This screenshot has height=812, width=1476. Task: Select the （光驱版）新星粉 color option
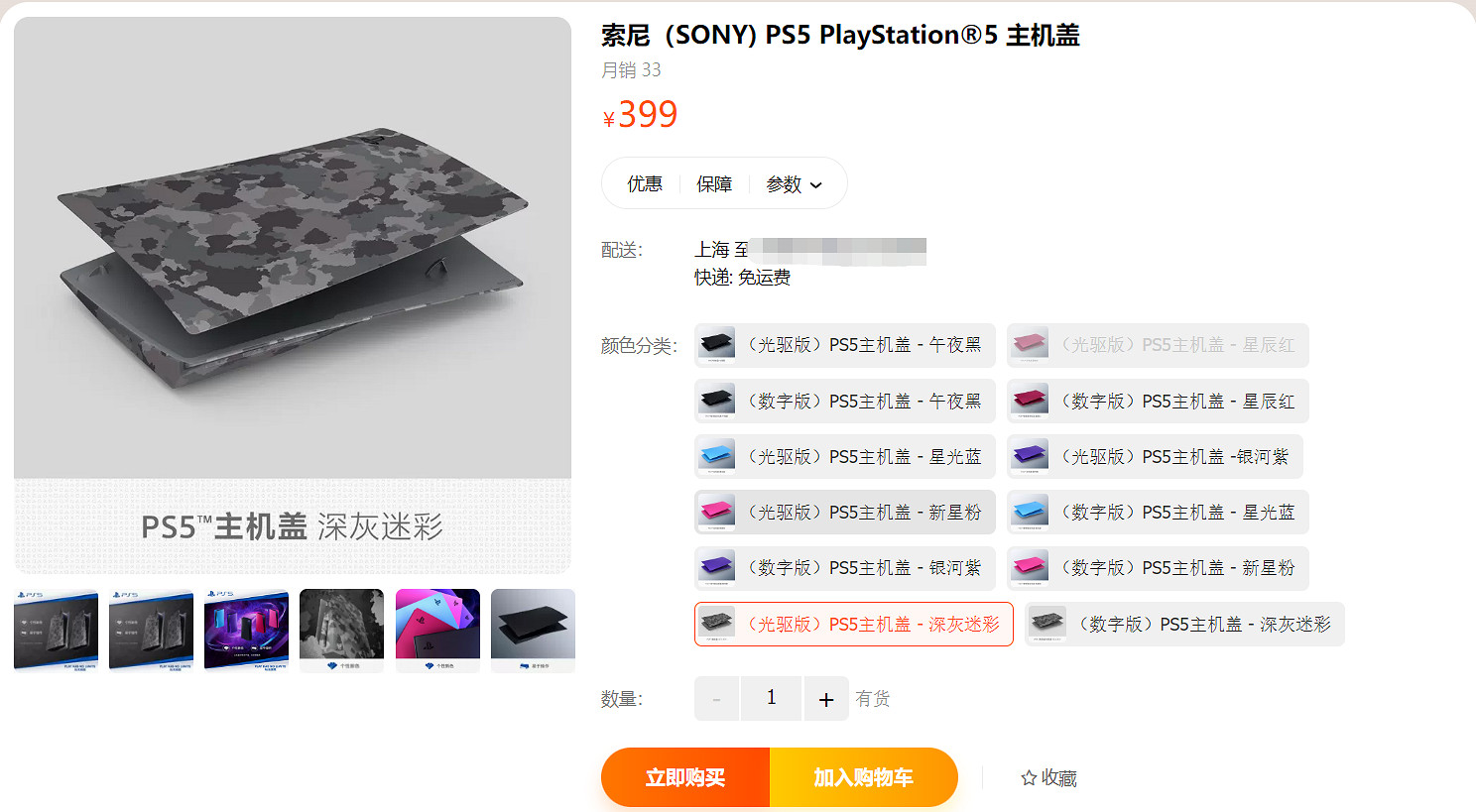(x=843, y=512)
